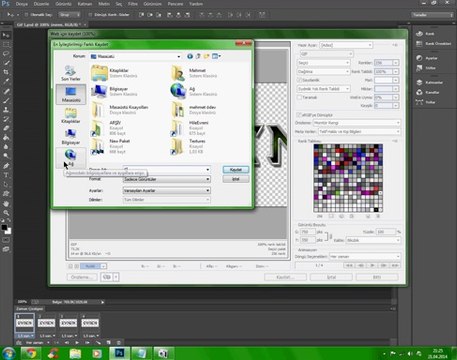457x360 pixels.
Task: Open the Dosya menu
Action: 22,4
